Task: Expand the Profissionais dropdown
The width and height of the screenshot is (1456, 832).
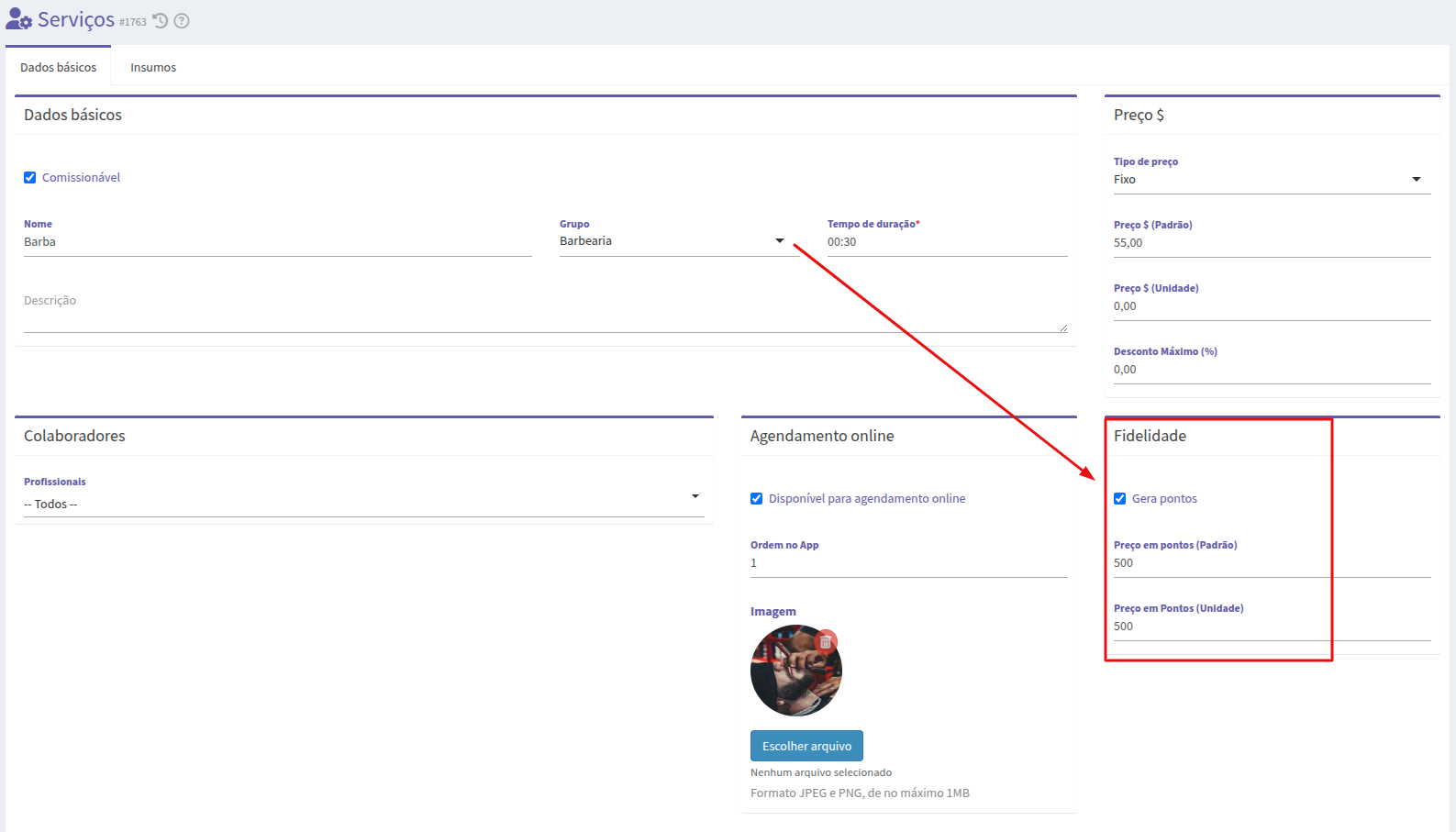Action: click(x=363, y=505)
